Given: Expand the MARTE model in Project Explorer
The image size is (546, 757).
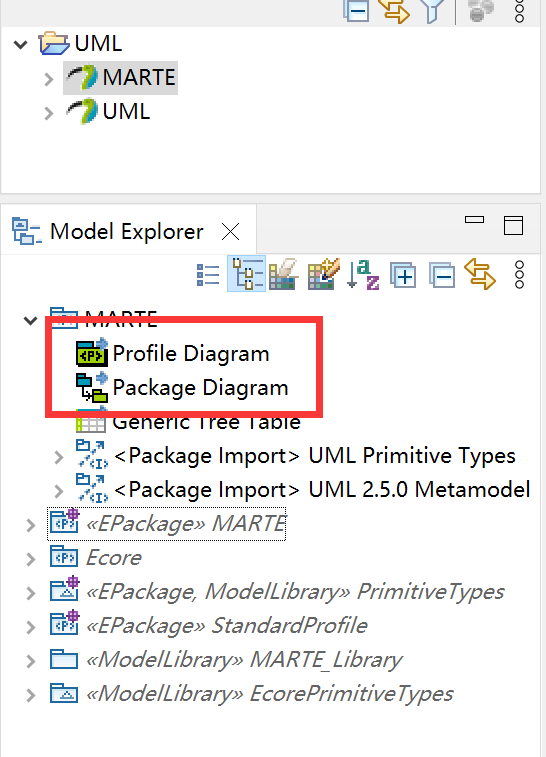Looking at the screenshot, I should pyautogui.click(x=48, y=79).
